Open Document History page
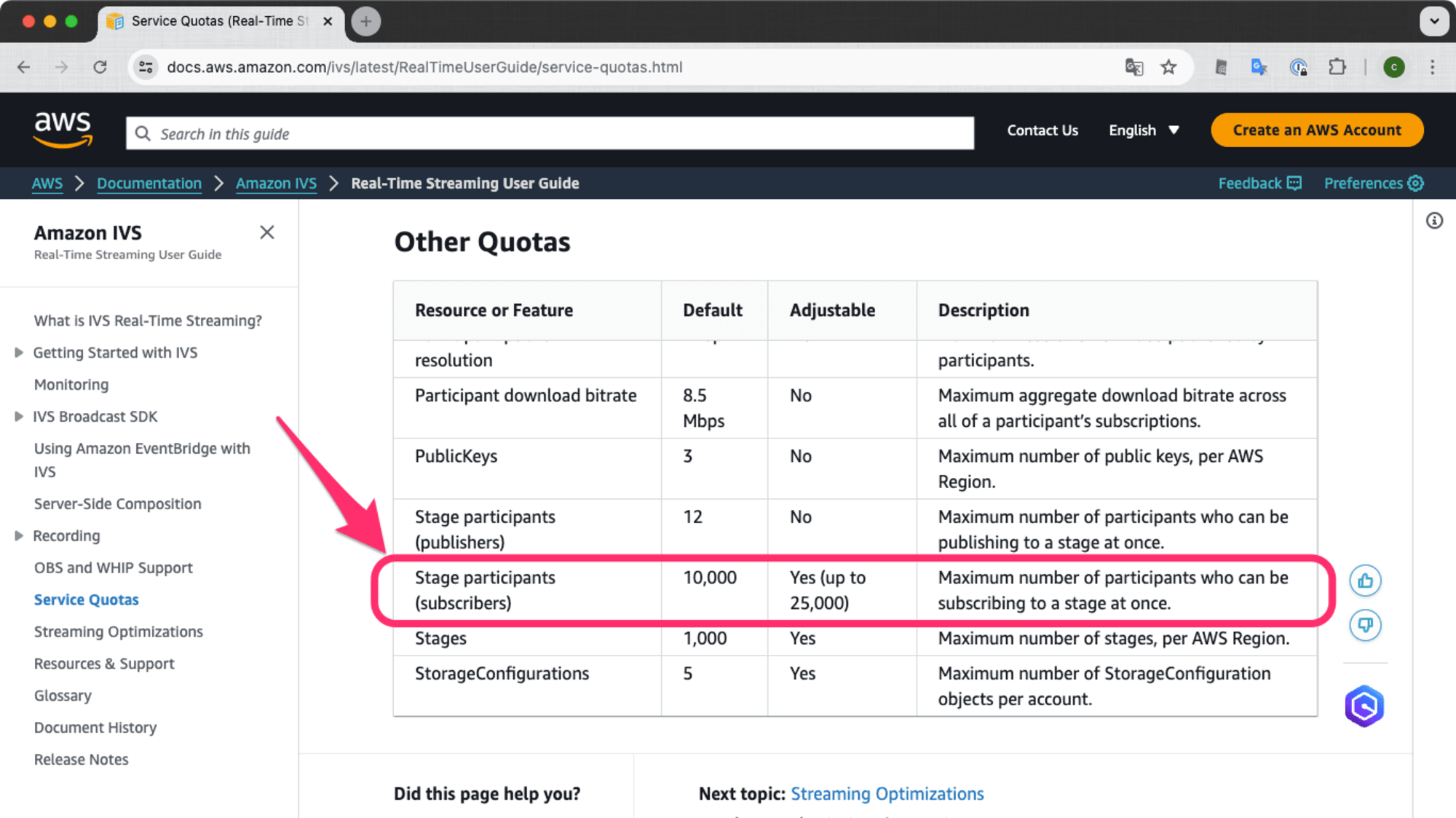Viewport: 1456px width, 818px height. (95, 728)
